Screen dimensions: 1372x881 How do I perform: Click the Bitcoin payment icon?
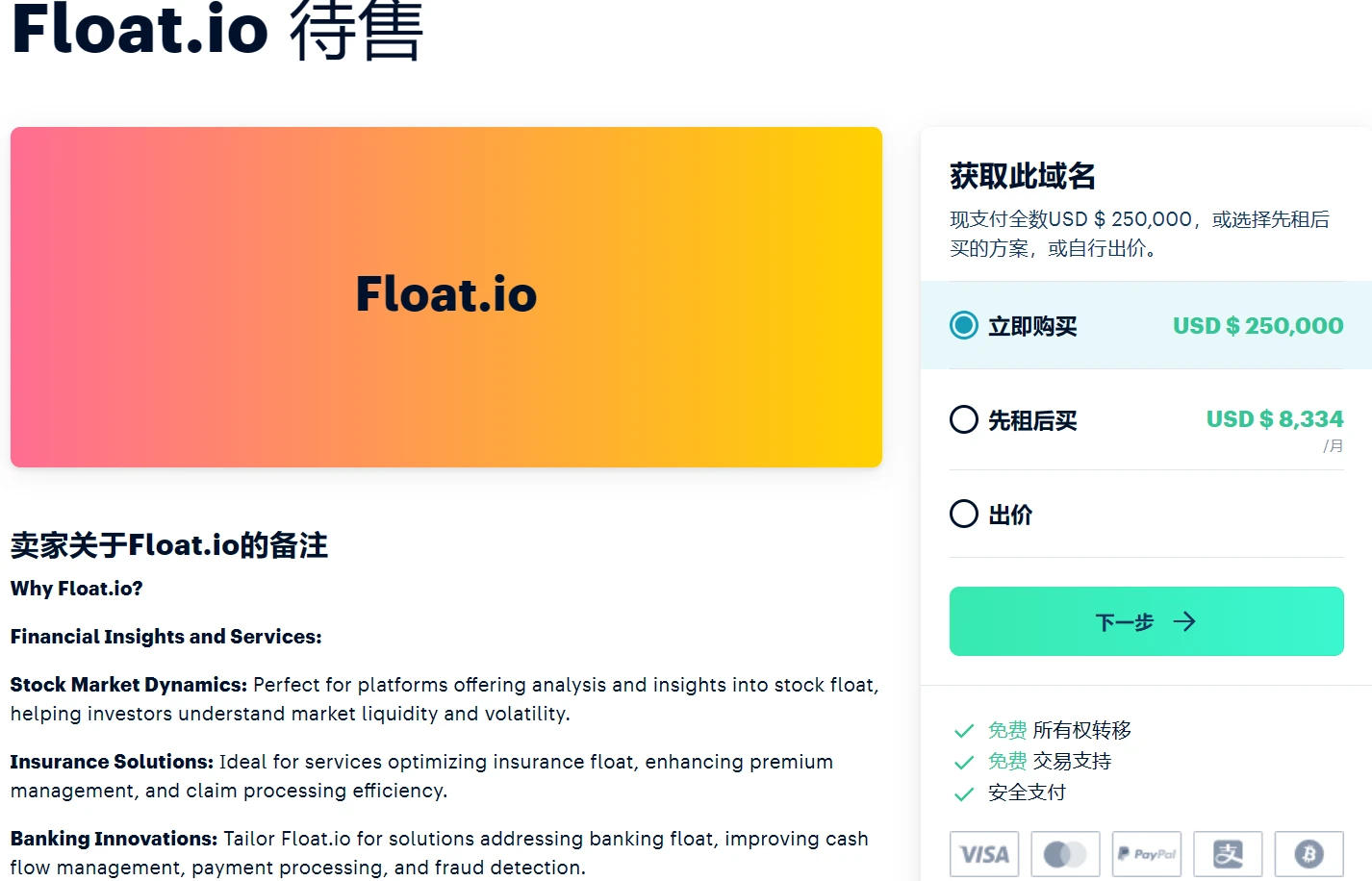tap(1308, 854)
